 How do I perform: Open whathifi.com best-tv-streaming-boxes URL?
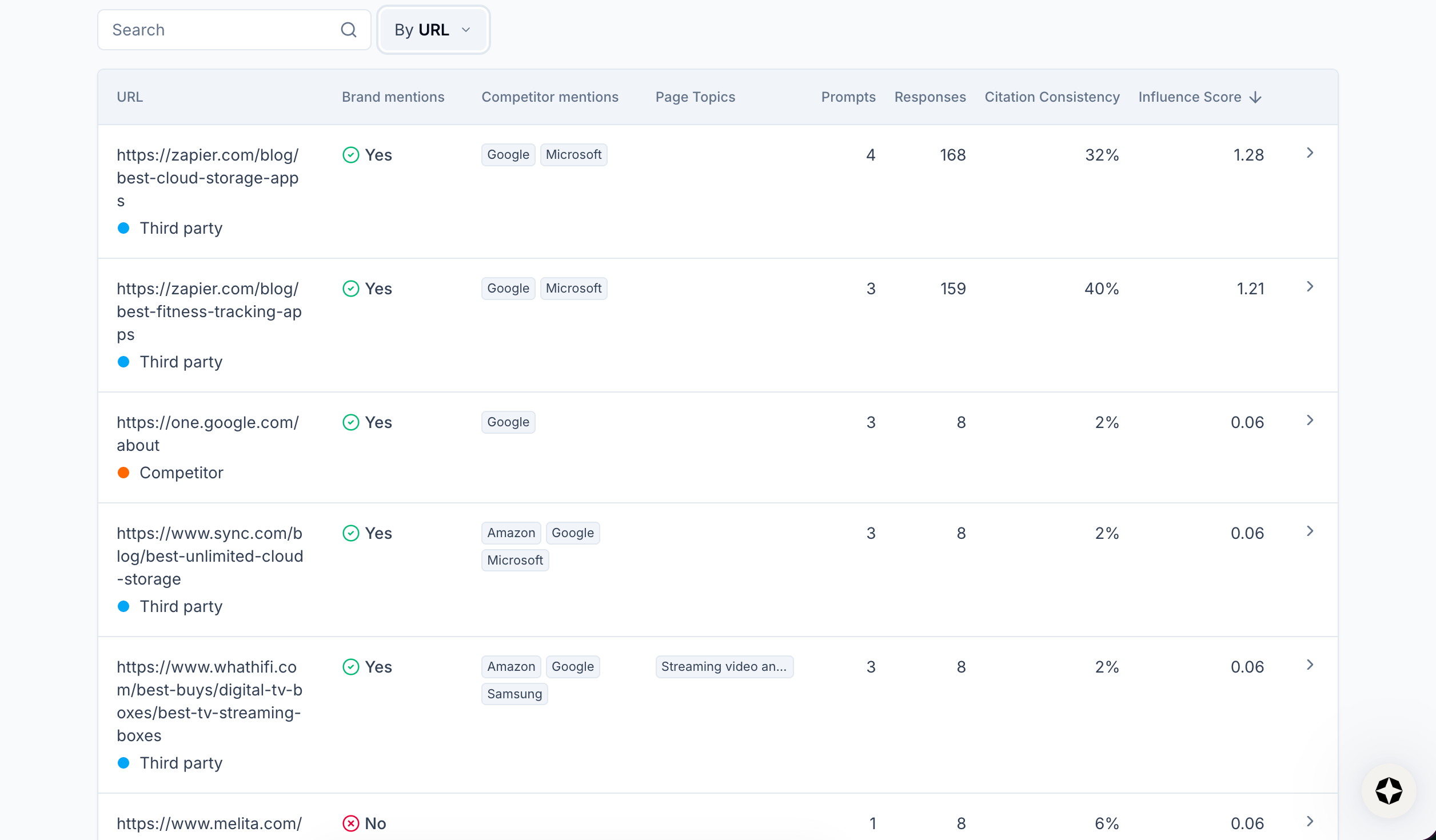point(209,701)
